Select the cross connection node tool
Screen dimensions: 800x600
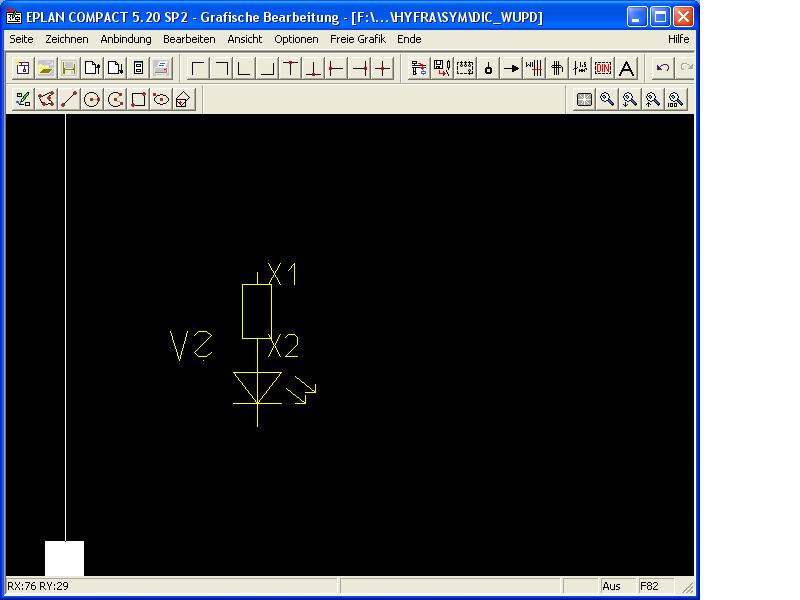(x=383, y=68)
